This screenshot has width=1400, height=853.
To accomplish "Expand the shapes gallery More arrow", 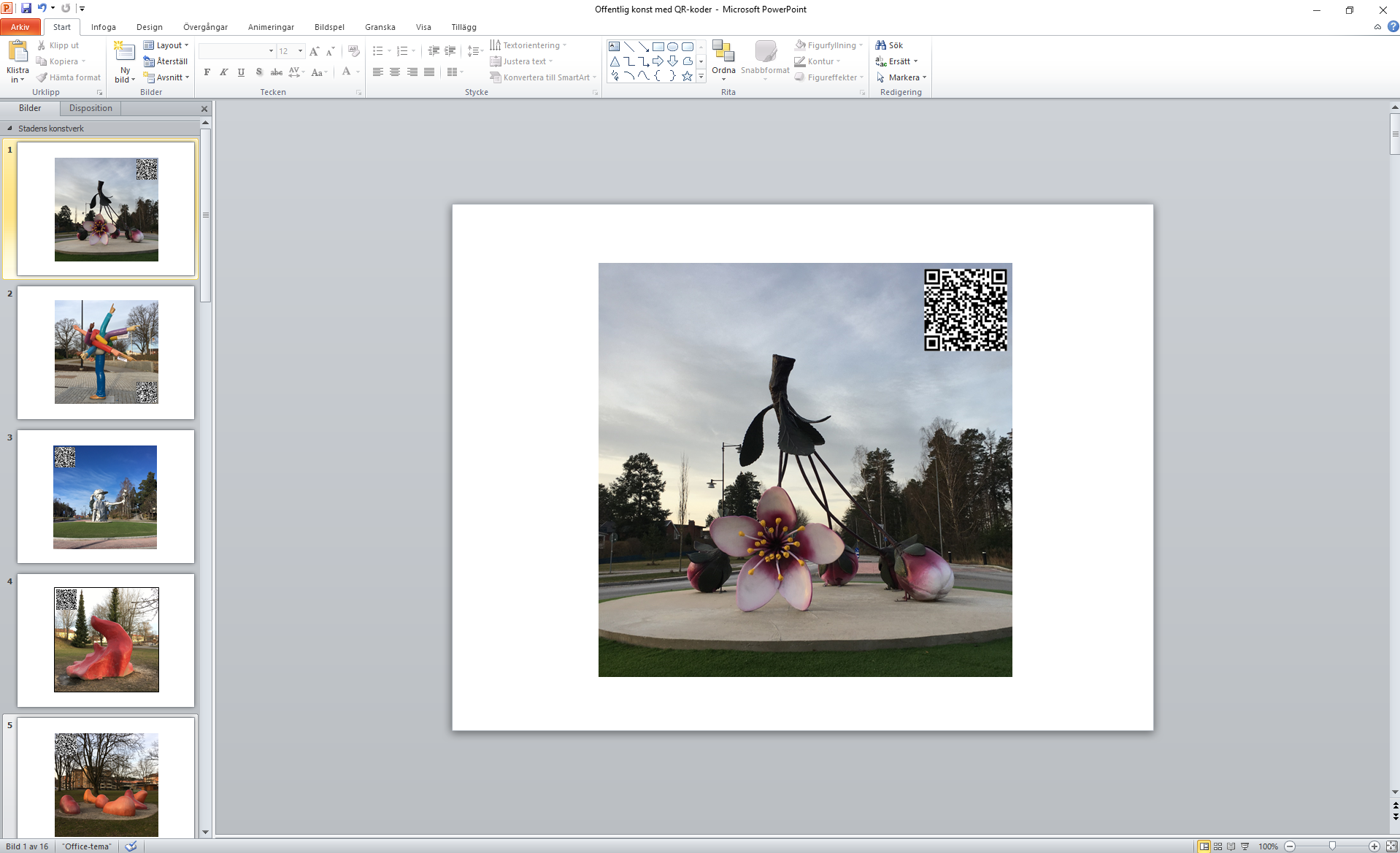I will [x=701, y=76].
